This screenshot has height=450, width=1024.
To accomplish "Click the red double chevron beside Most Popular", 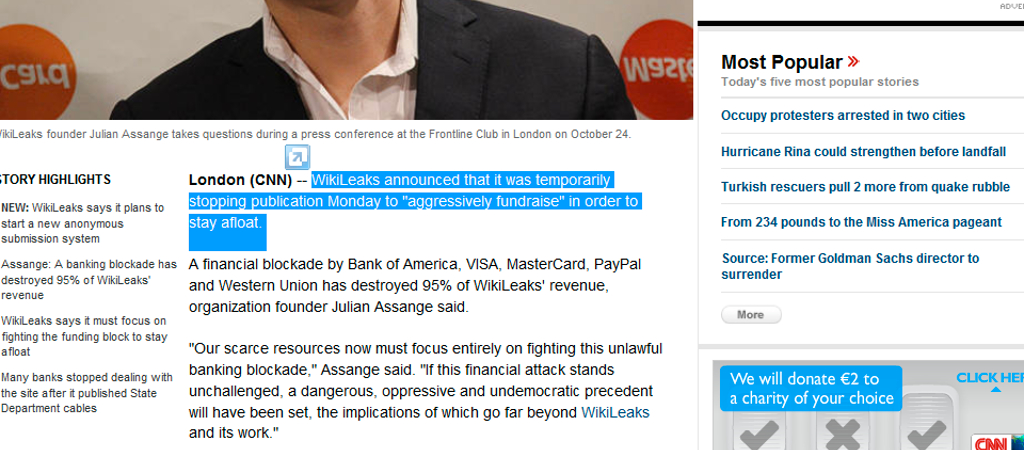I will tap(853, 62).
